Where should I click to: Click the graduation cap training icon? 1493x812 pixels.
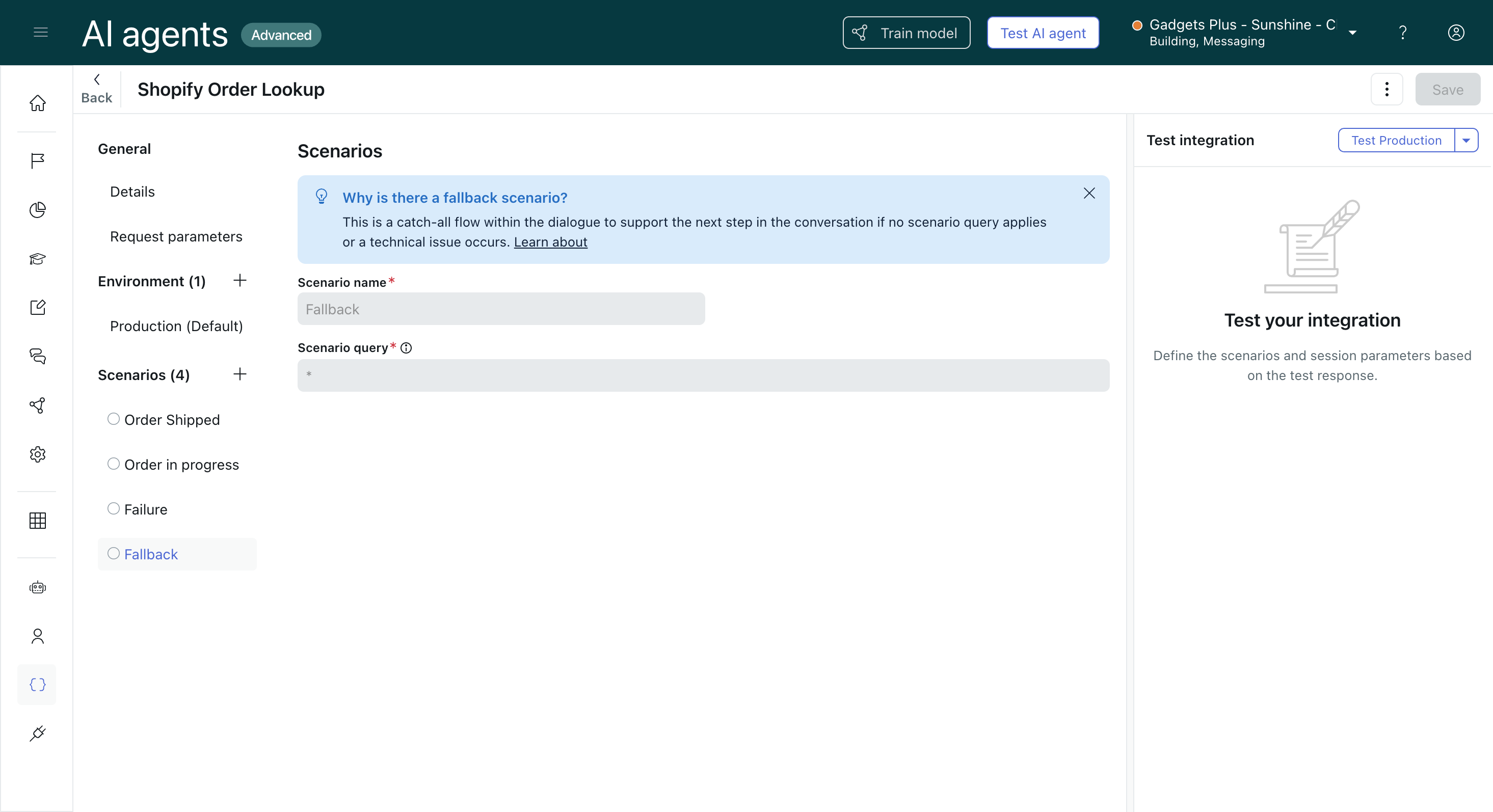[38, 258]
